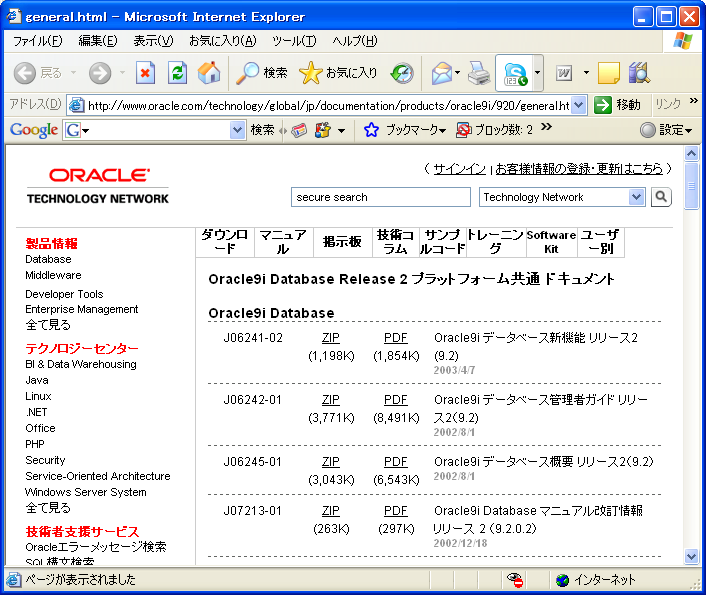Click the Forward navigation arrow icon
706x595 pixels.
pyautogui.click(x=100, y=73)
